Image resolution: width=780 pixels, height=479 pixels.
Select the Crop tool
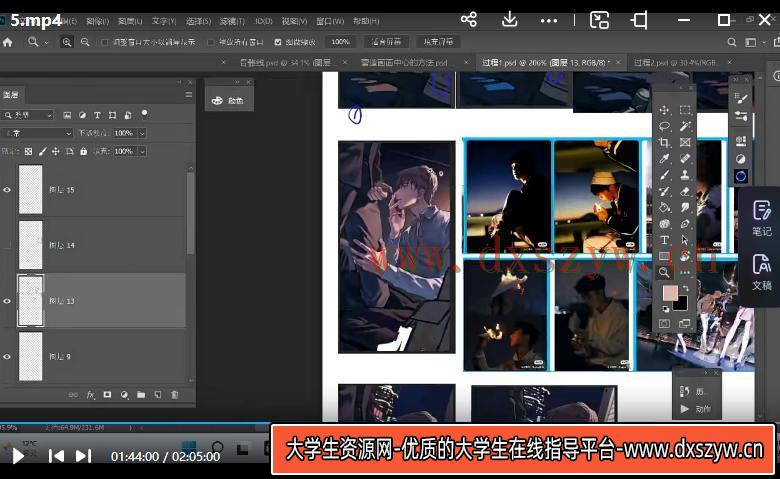[664, 143]
